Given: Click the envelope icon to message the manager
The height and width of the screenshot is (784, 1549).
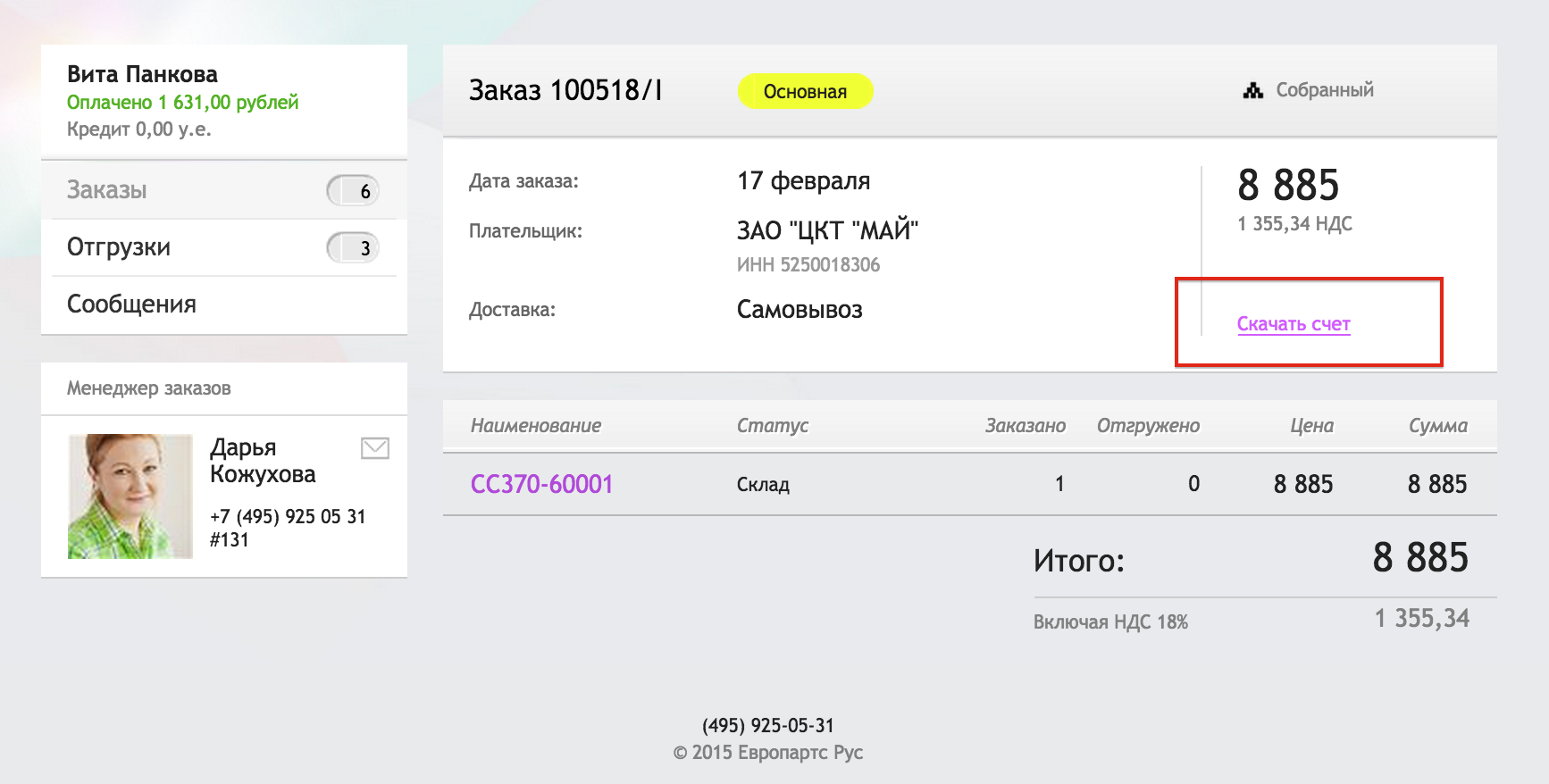Looking at the screenshot, I should [374, 448].
